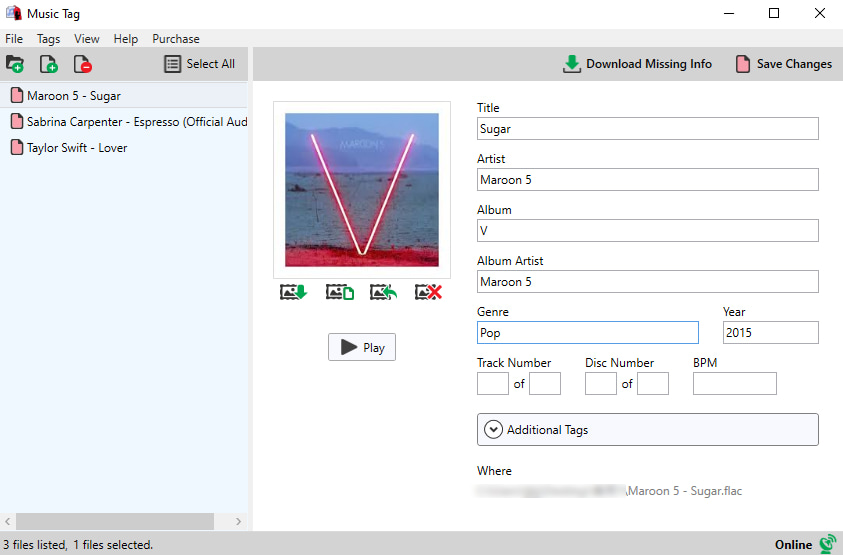Load artwork from file icon
843x555 pixels.
click(x=340, y=292)
